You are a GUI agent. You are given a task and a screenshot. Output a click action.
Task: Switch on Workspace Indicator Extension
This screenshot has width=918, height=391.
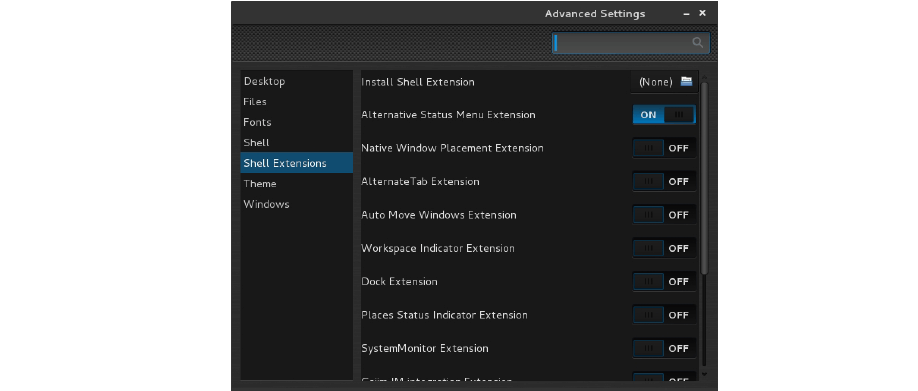[664, 248]
